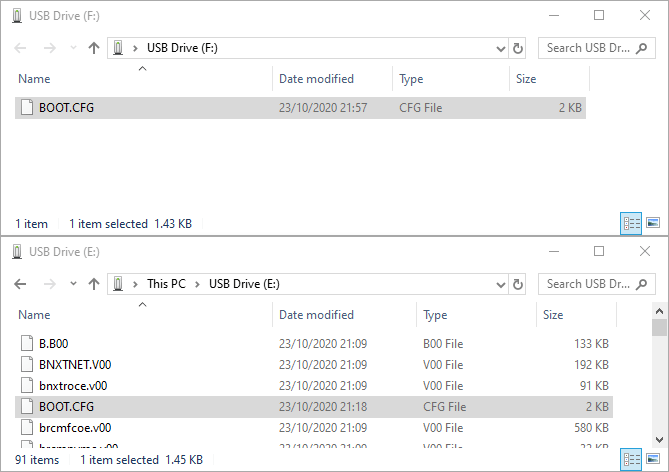Refresh the USB Drive (E:) window

(x=517, y=284)
